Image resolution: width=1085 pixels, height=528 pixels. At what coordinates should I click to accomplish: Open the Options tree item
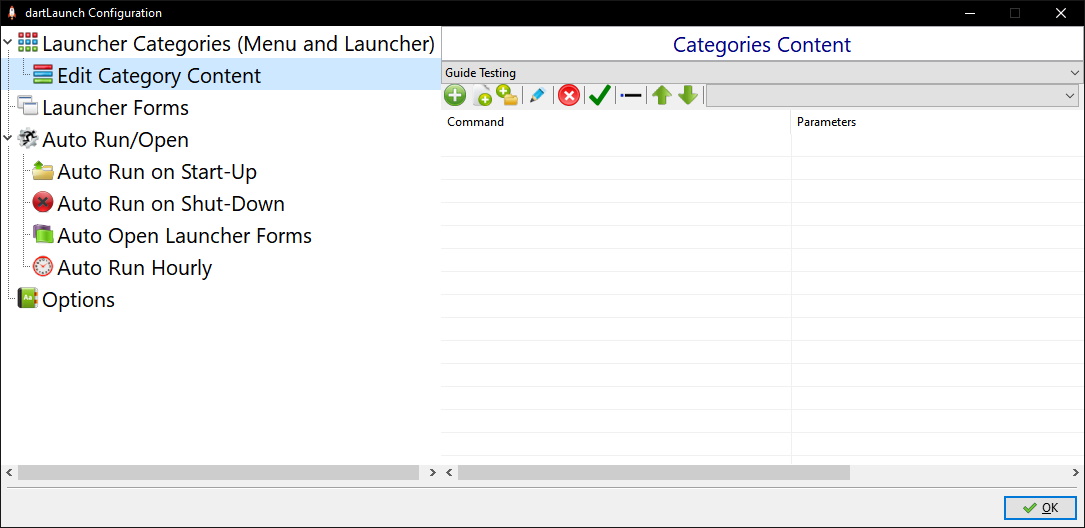(x=78, y=298)
